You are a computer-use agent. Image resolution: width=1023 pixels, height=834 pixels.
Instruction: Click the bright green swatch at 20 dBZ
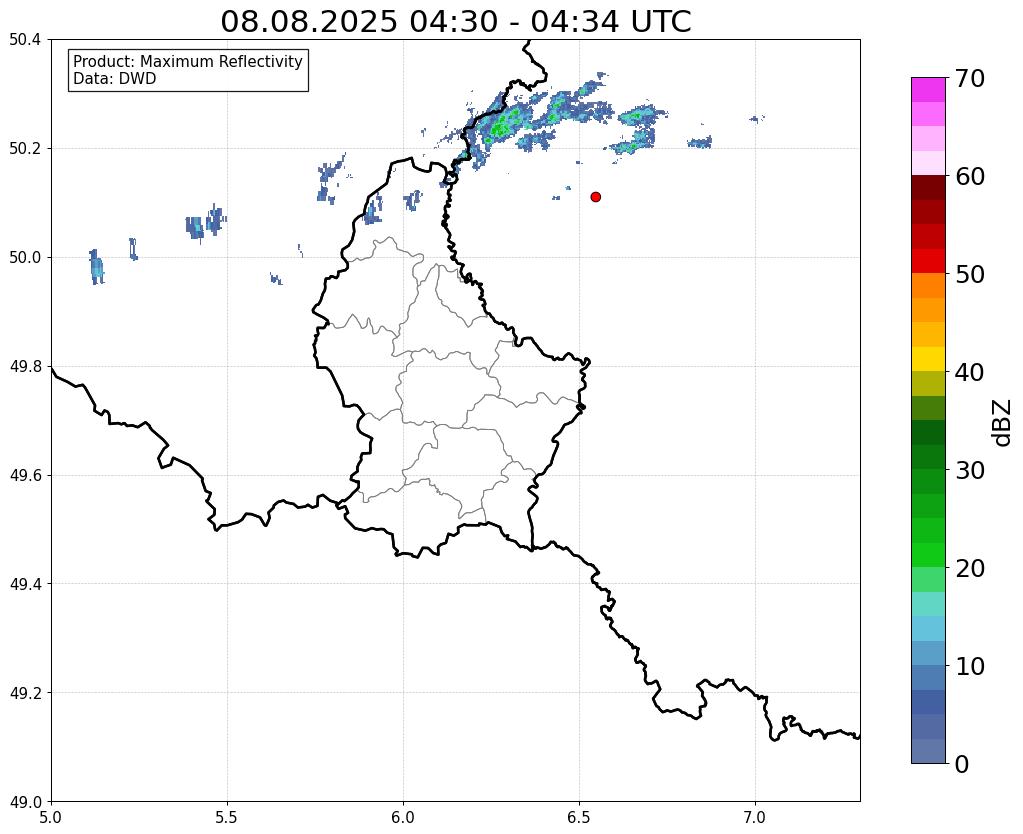coord(928,555)
